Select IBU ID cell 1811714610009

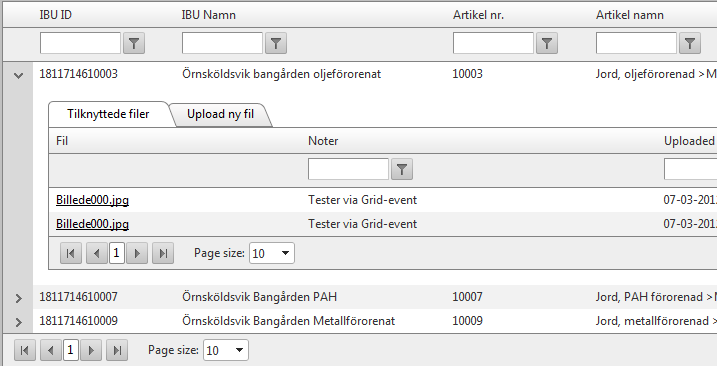(79, 321)
